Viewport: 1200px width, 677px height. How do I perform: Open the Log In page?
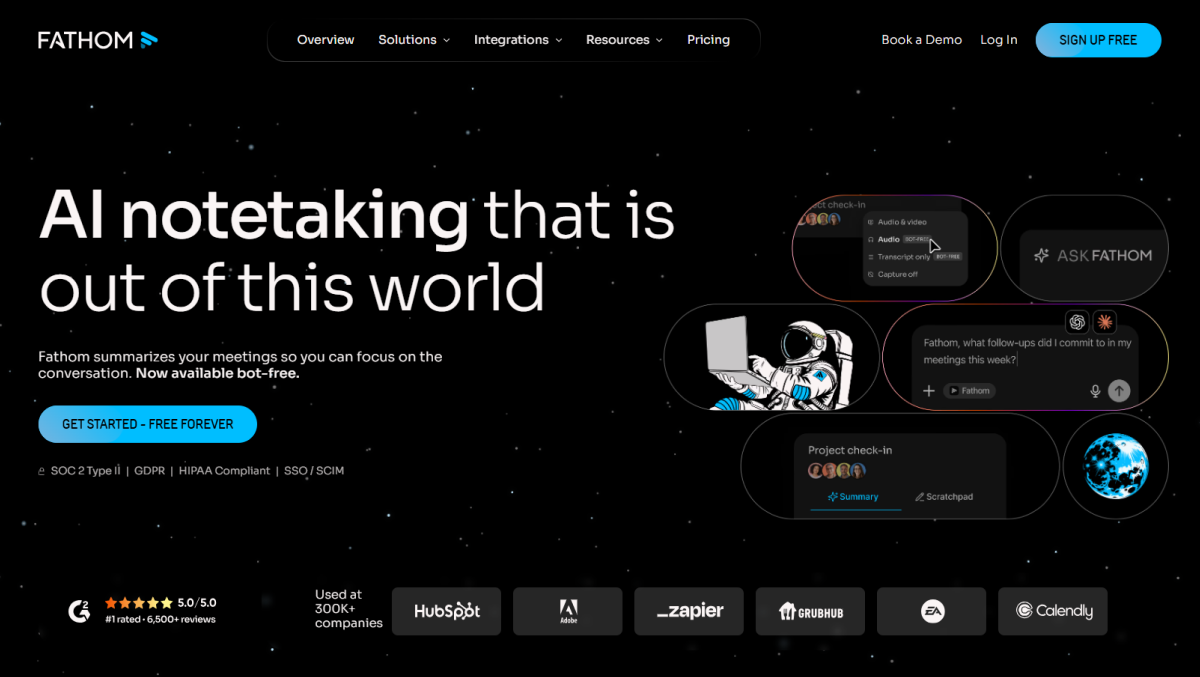[998, 40]
